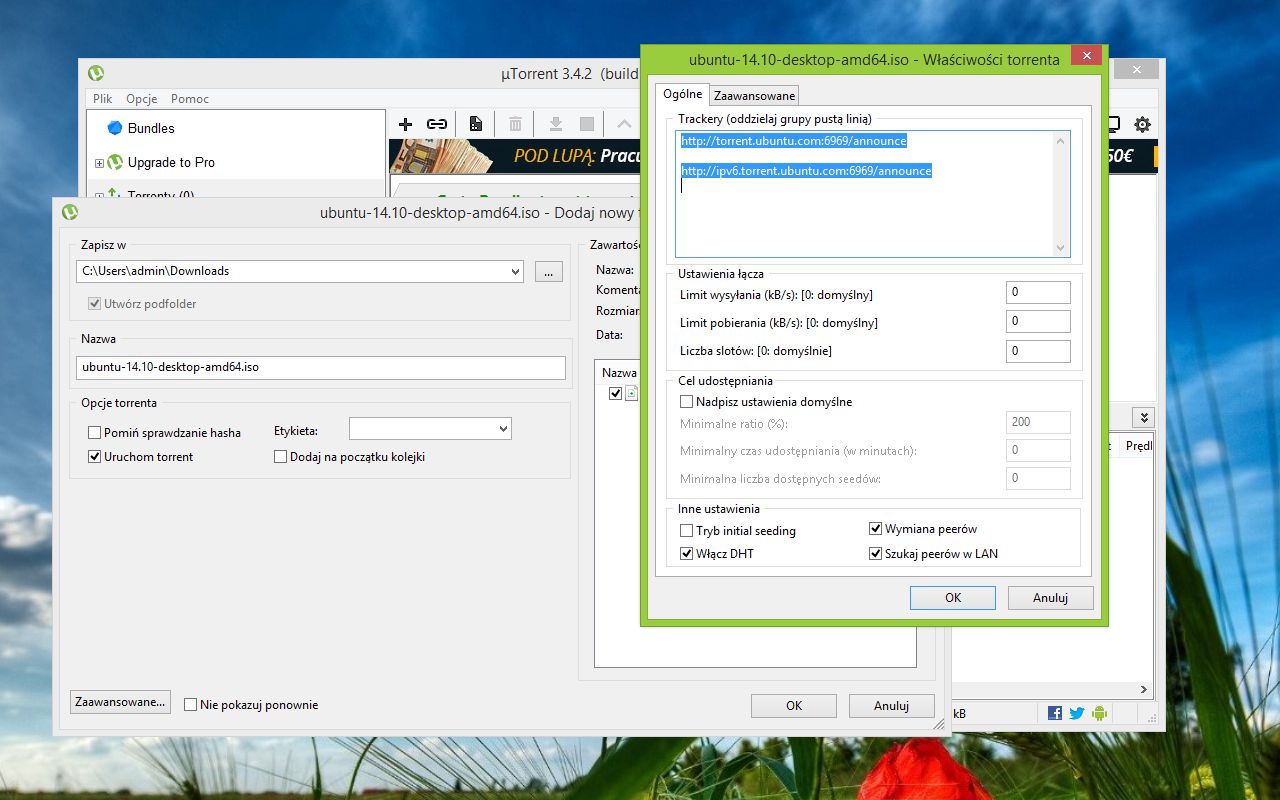Open the Plik menu

tap(103, 99)
